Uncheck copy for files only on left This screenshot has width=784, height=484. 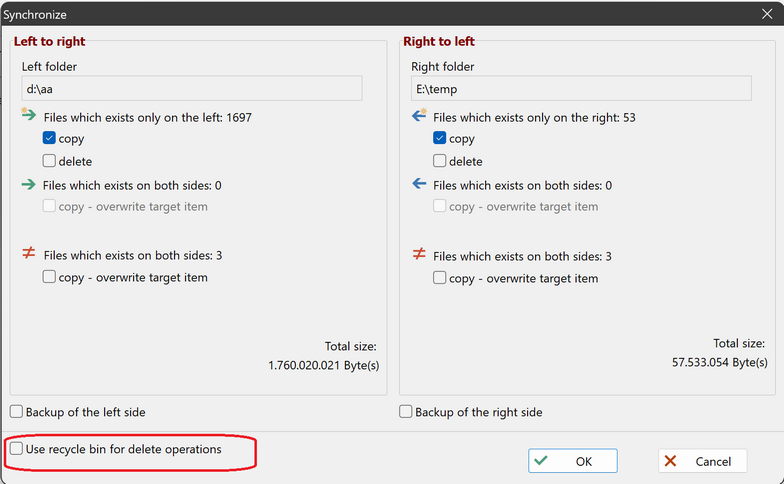point(49,139)
